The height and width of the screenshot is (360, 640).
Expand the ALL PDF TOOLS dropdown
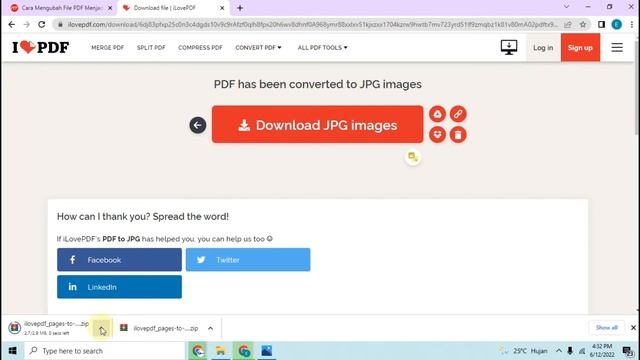322,47
